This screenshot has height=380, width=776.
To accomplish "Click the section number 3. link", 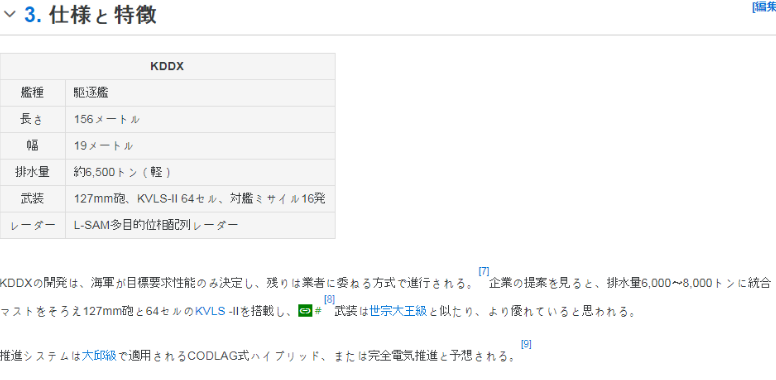I will (x=33, y=15).
